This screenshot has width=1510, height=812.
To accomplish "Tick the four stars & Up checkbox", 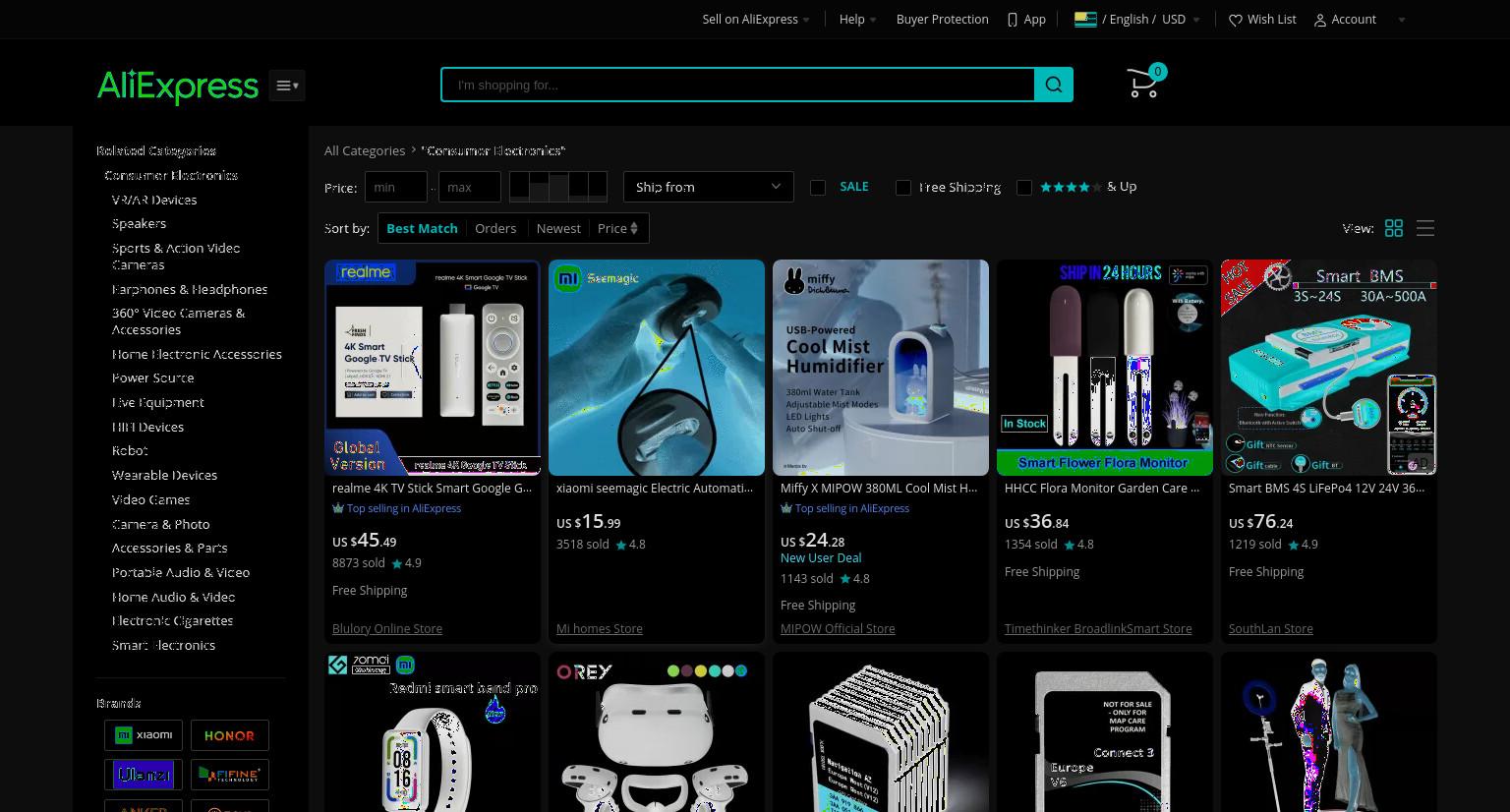I will [1024, 187].
